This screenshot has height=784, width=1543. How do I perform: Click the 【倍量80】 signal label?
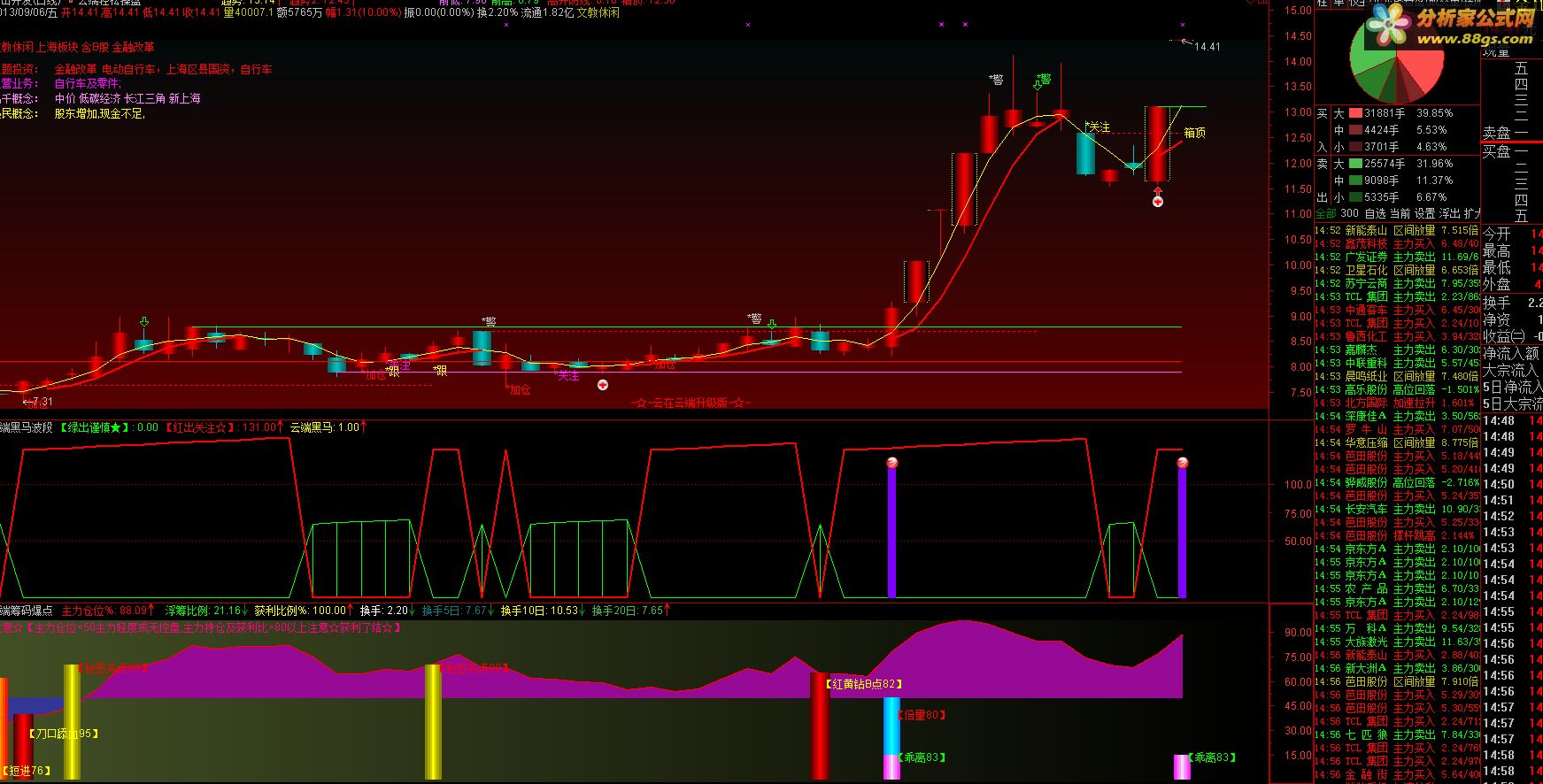(922, 715)
